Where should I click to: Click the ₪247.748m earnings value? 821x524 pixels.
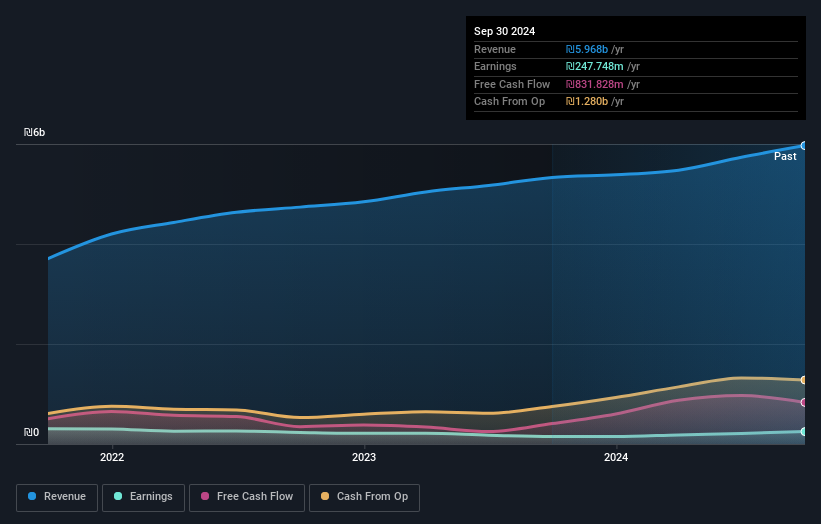594,66
